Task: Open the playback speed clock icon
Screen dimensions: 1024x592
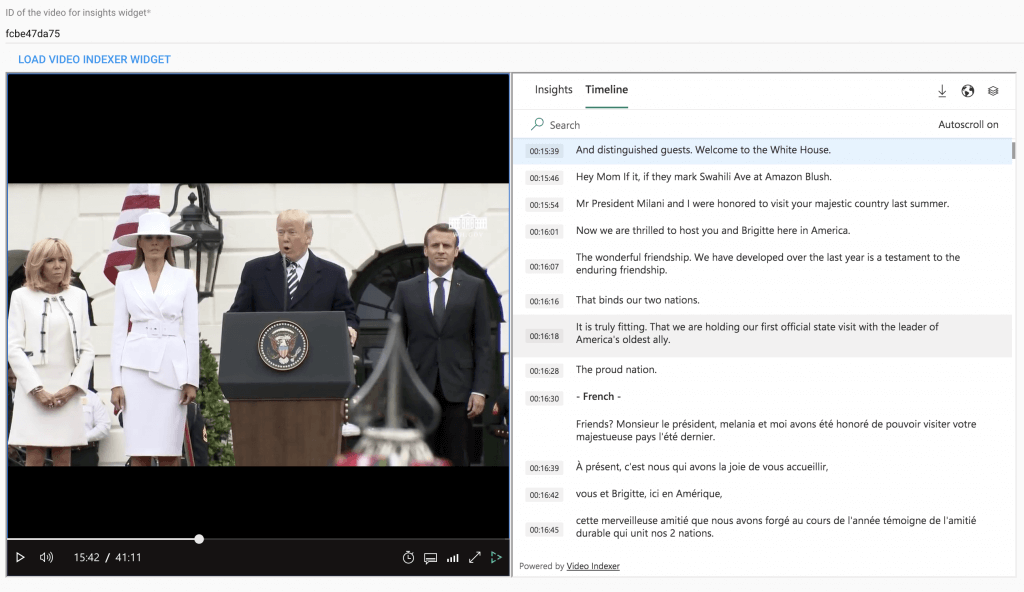Action: coord(408,557)
